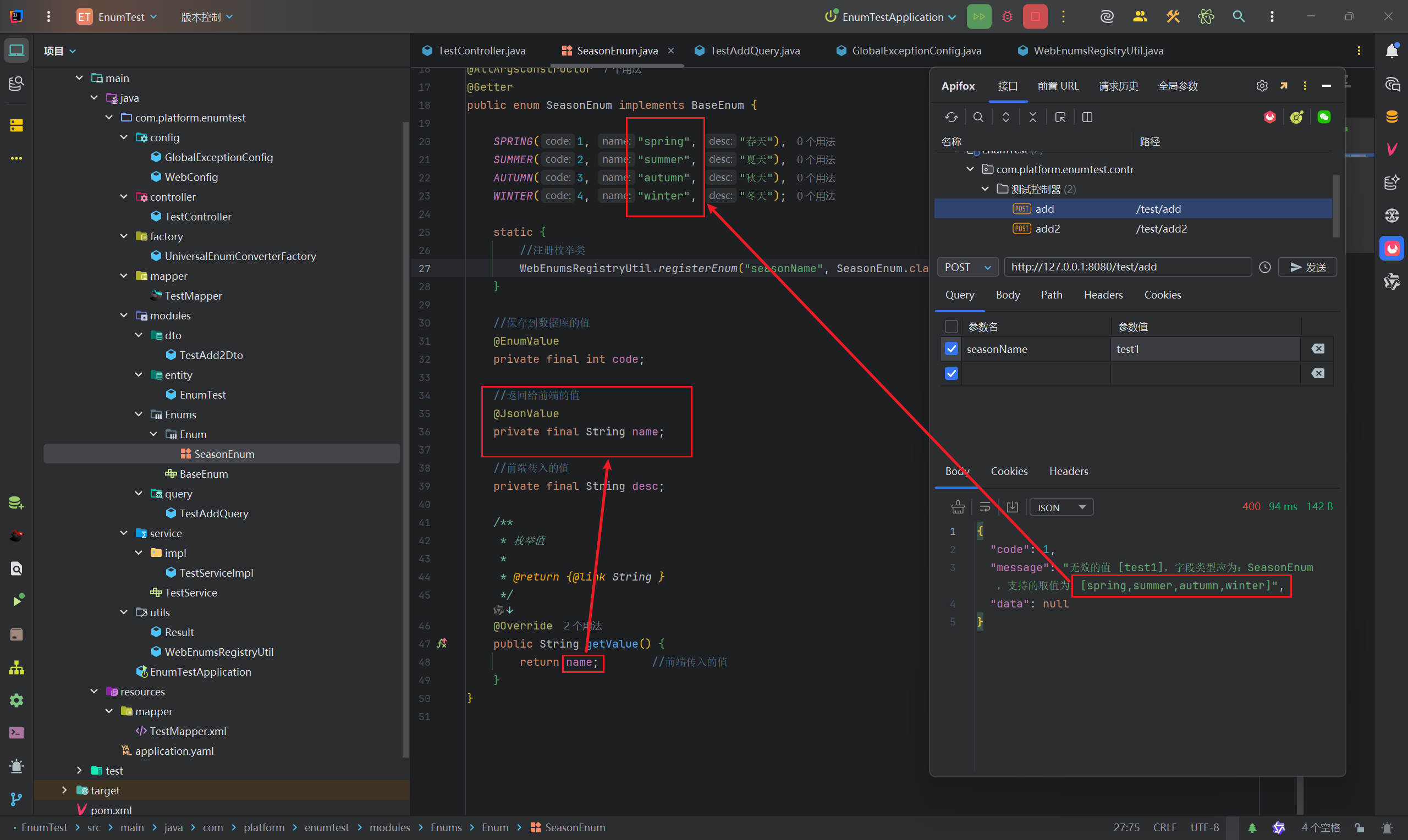Image resolution: width=1408 pixels, height=840 pixels.
Task: Click the Apifox settings gear icon
Action: coord(1262,86)
